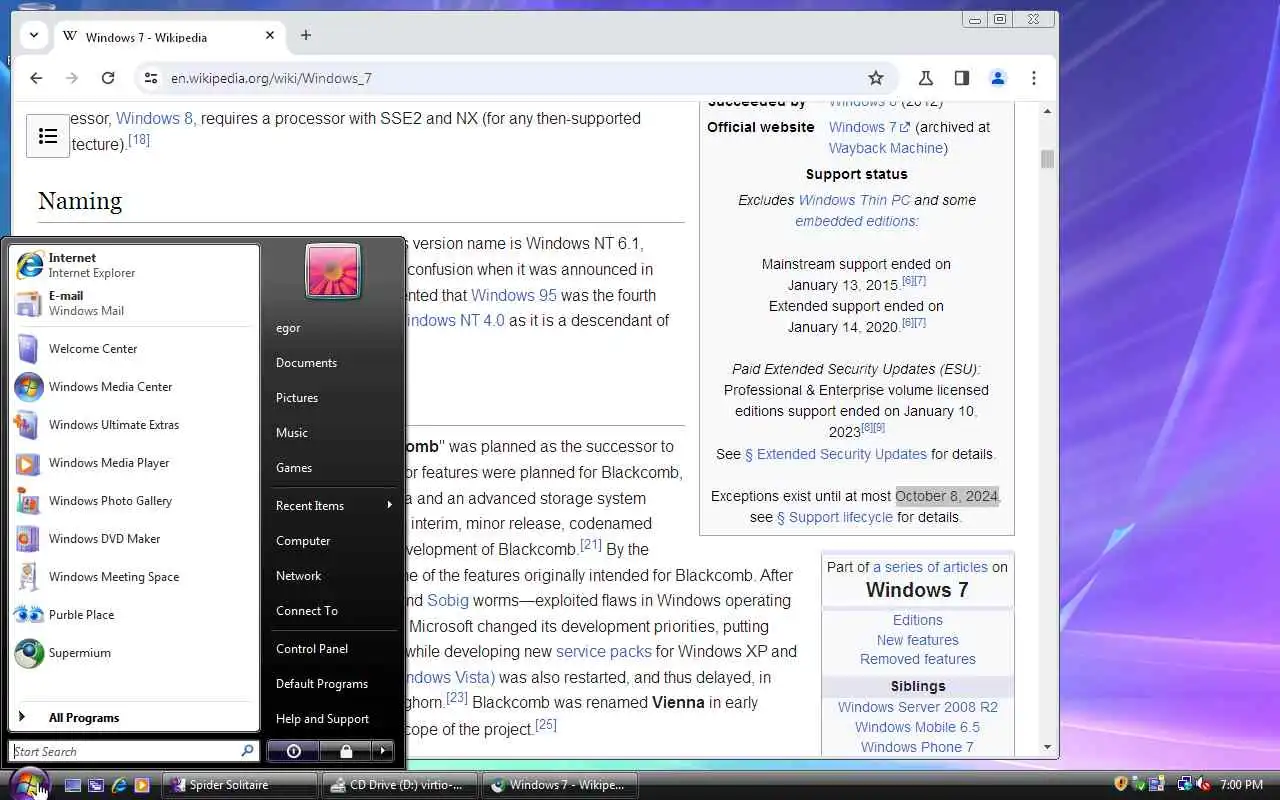Open Music folder from Start menu
Image resolution: width=1280 pixels, height=800 pixels.
[333, 433]
